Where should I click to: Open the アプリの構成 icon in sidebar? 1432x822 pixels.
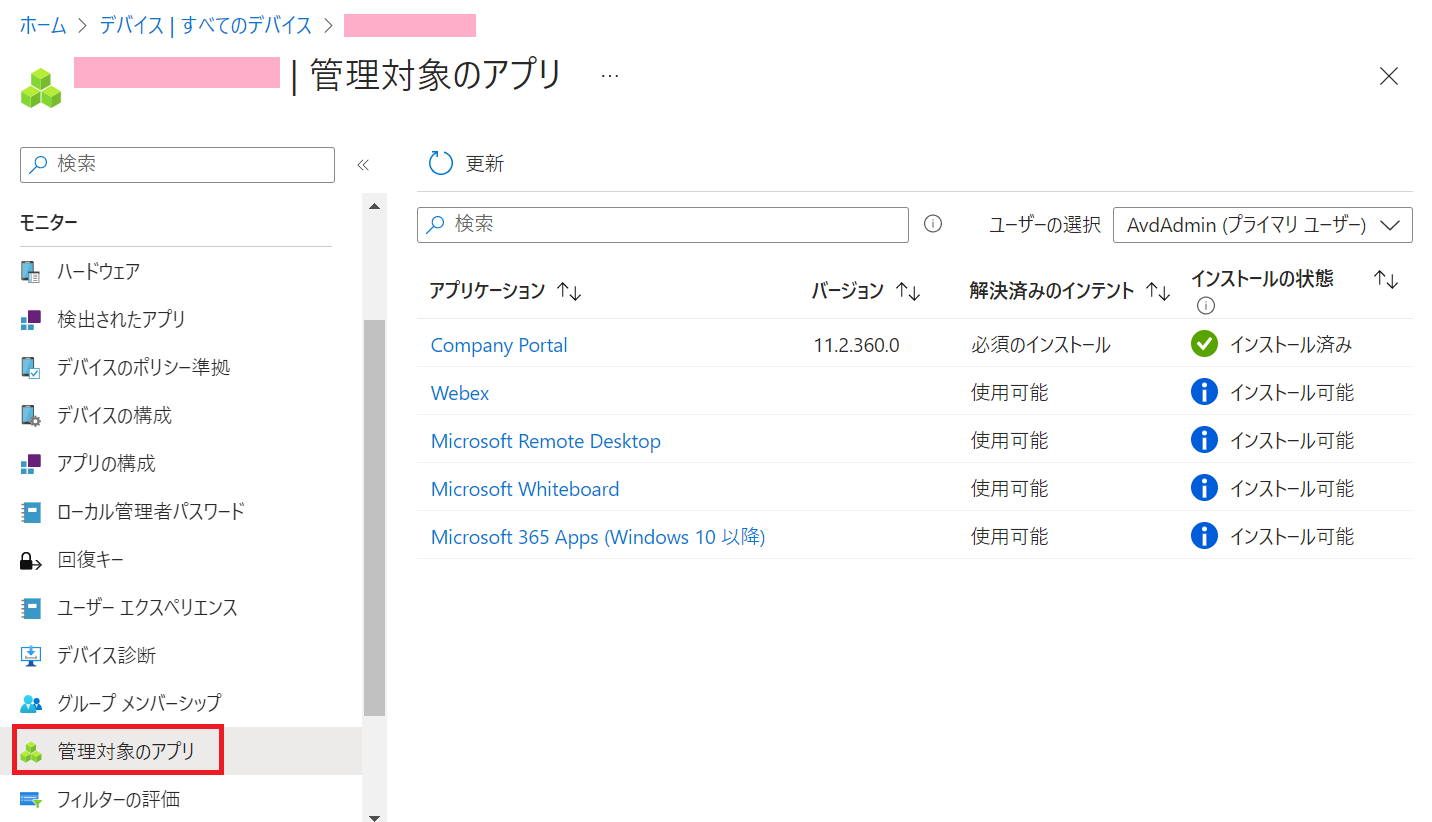[31, 464]
